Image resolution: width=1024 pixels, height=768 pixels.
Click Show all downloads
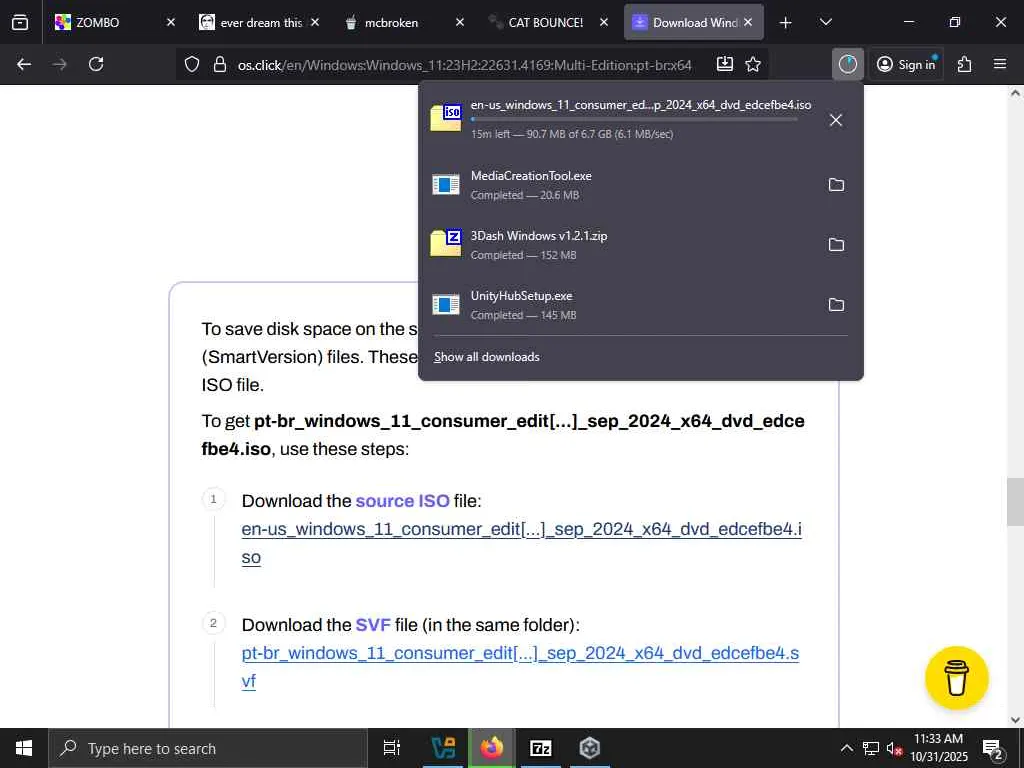(487, 357)
